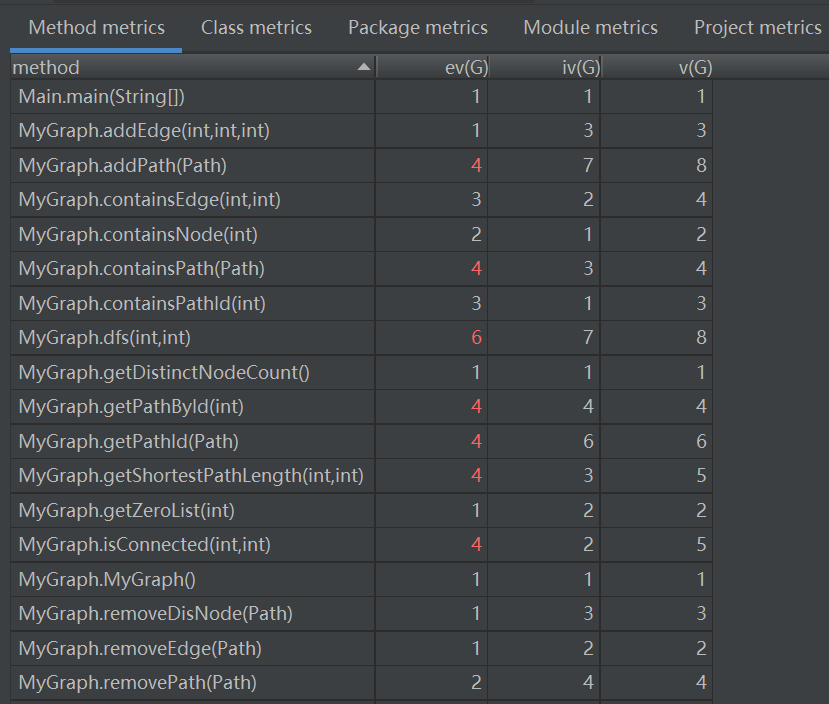Switch to the Method metrics tab
Image resolution: width=829 pixels, height=704 pixels.
(x=96, y=27)
